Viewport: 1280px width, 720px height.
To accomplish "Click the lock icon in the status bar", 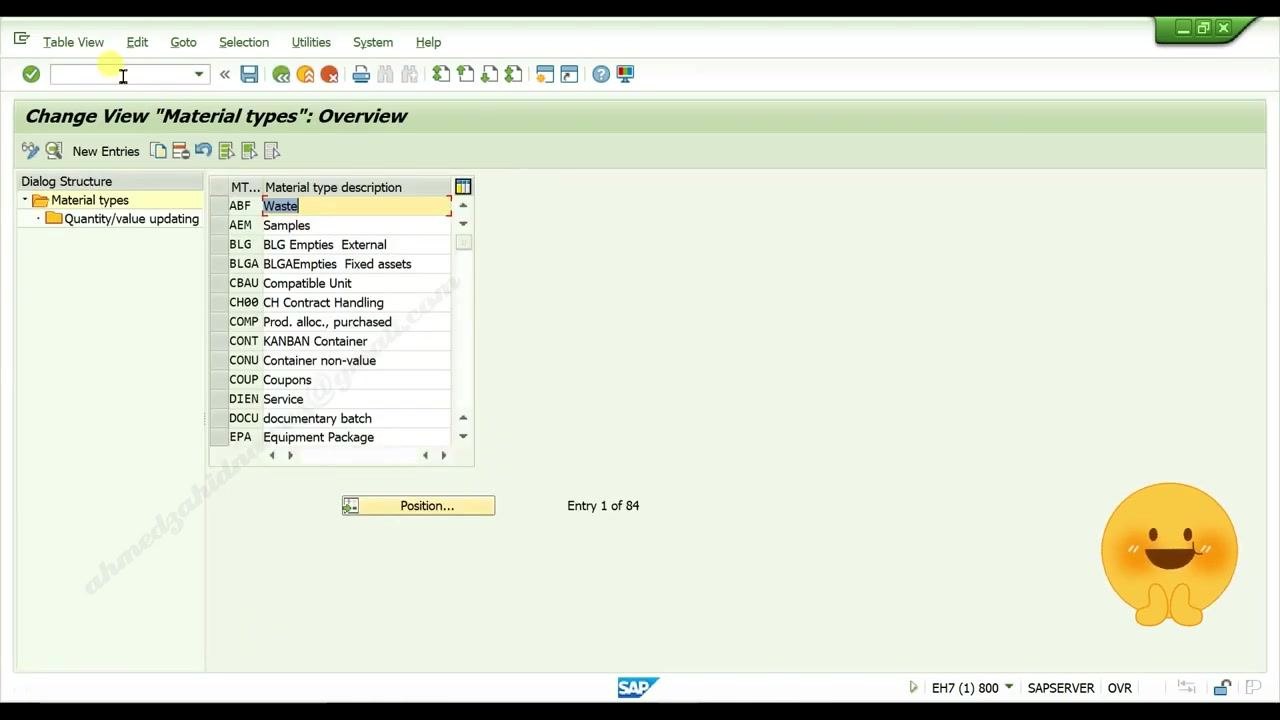I will tap(1222, 688).
